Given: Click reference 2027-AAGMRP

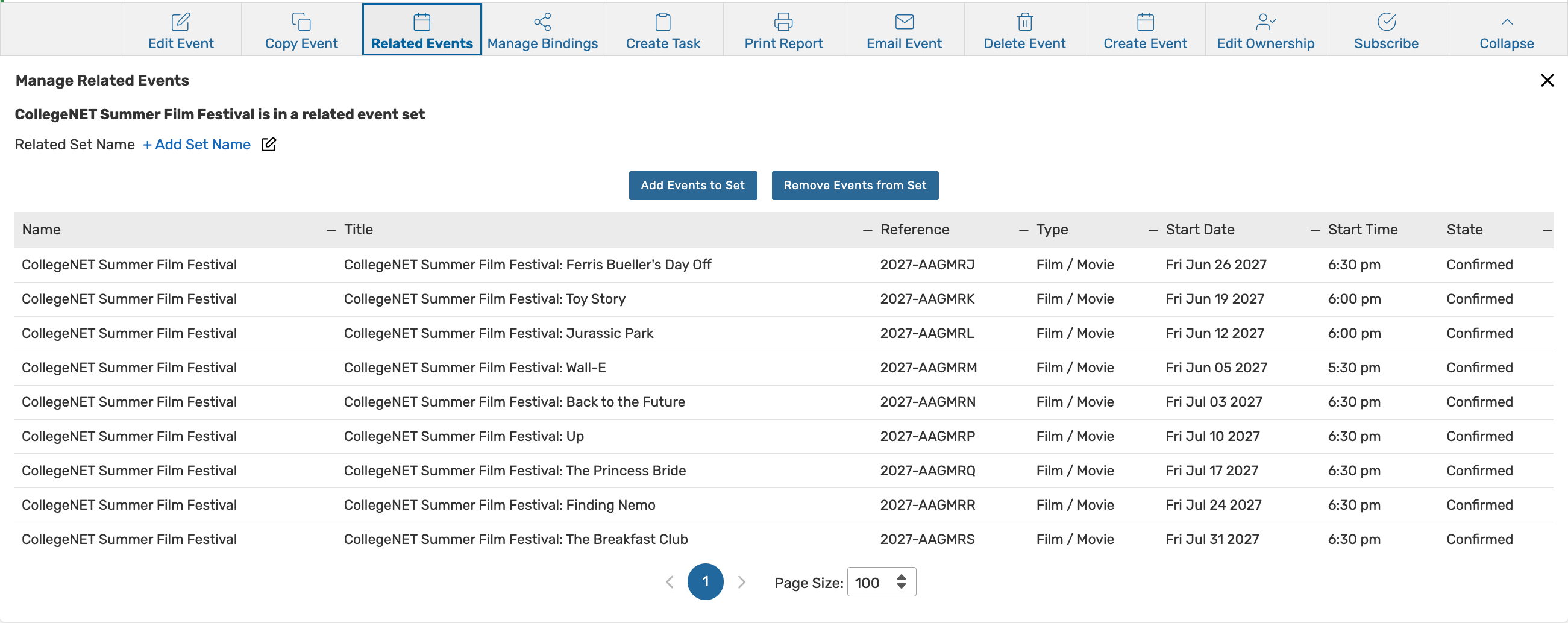Looking at the screenshot, I should (x=927, y=436).
